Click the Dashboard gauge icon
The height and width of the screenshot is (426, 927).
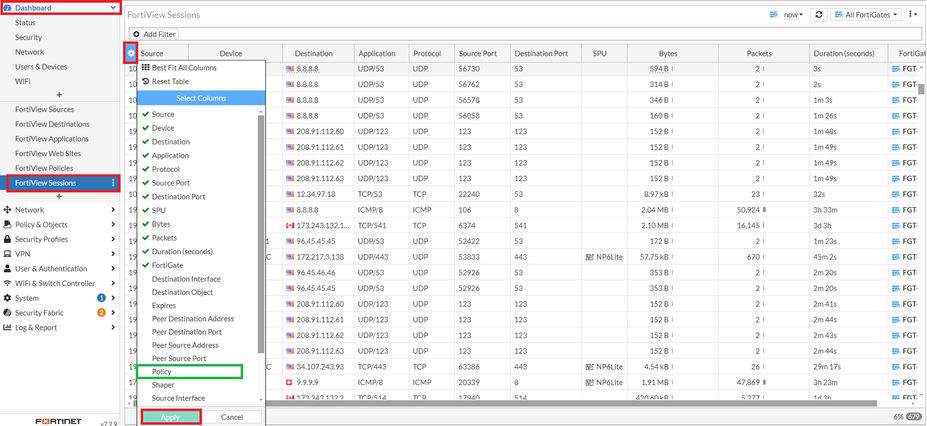[8, 8]
